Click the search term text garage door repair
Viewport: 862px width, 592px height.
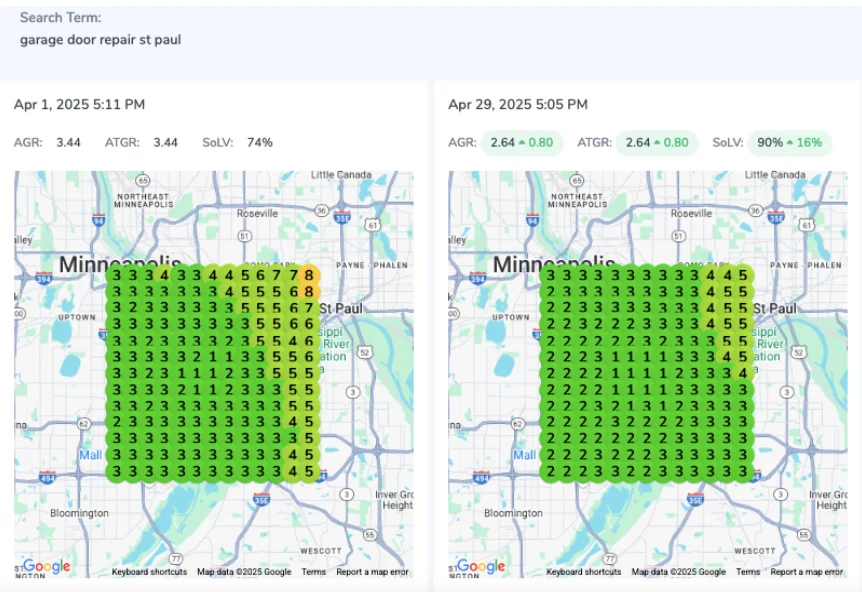pos(100,40)
